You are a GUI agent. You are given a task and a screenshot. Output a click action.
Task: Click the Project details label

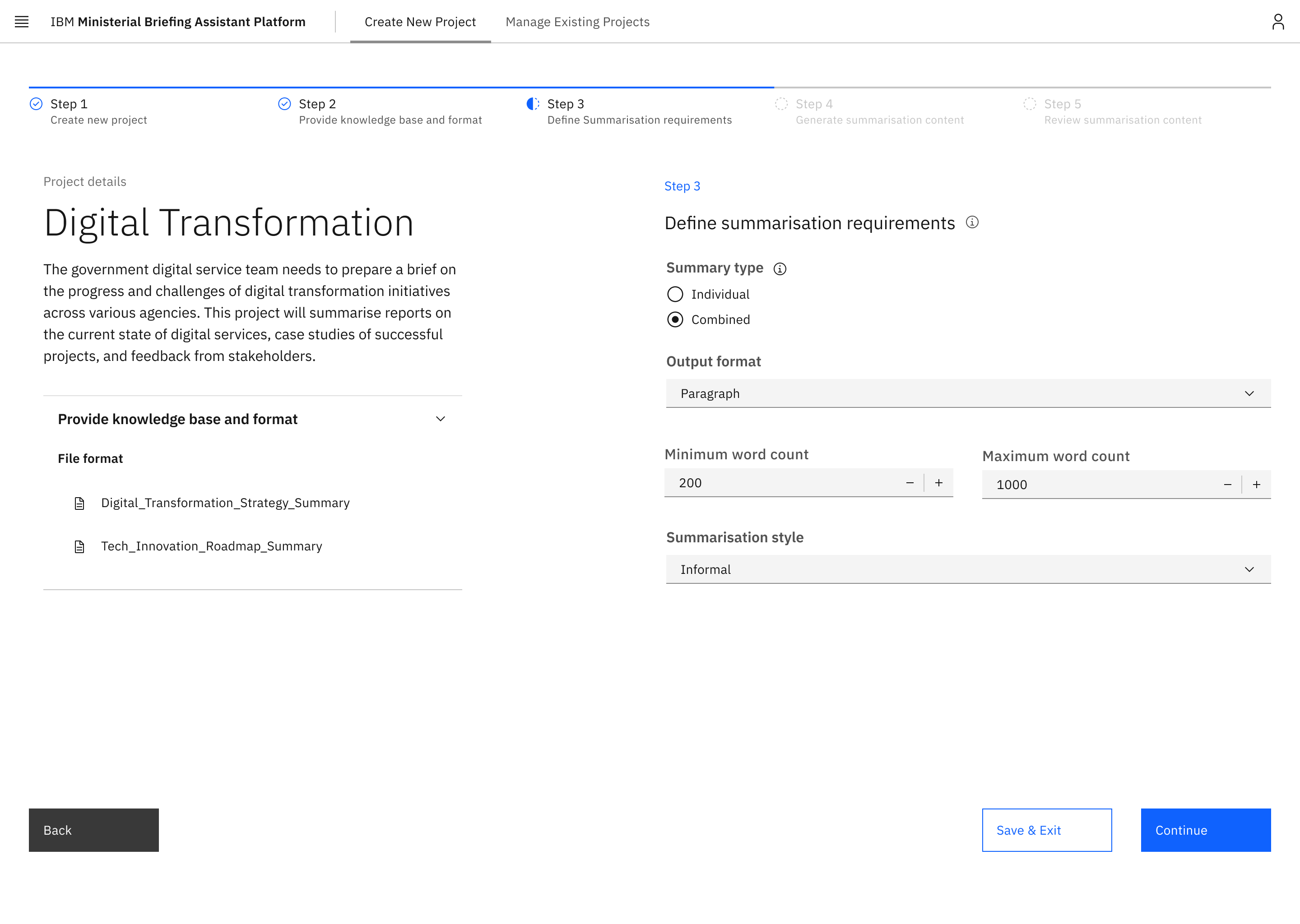[x=85, y=181]
